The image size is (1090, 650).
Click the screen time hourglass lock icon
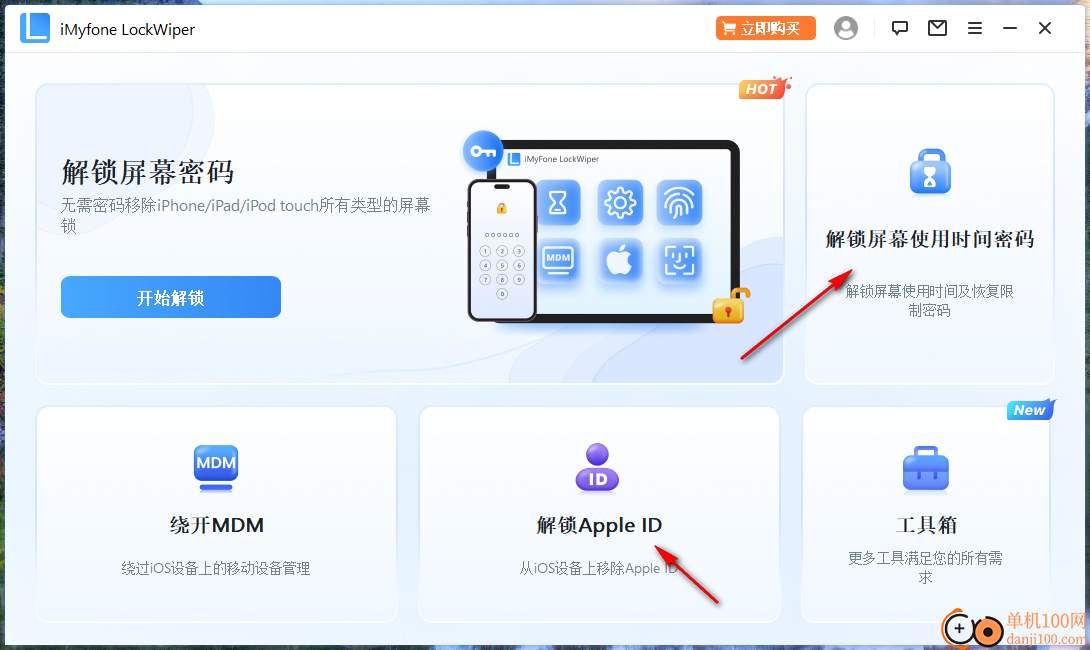click(x=929, y=172)
